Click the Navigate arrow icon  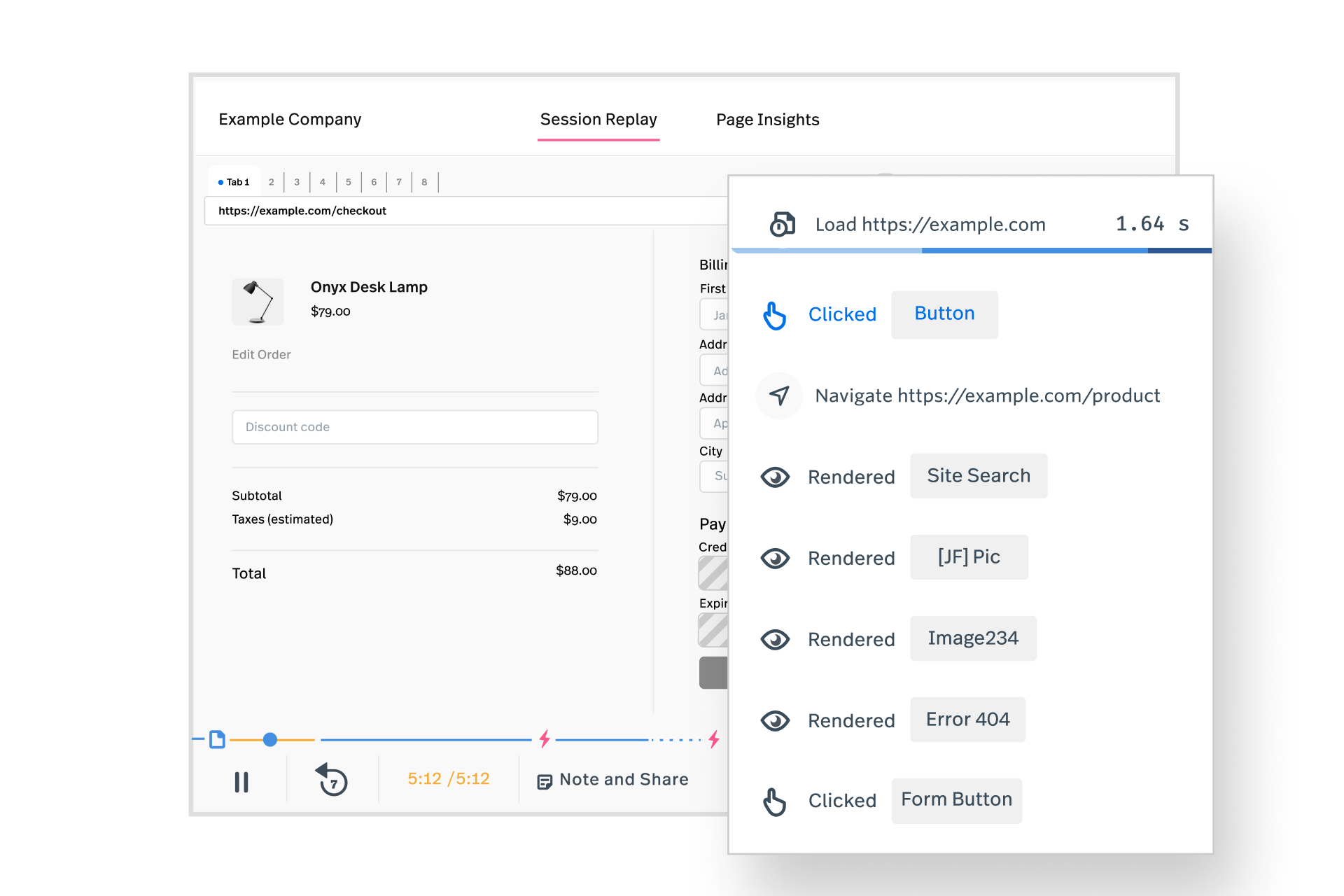pos(779,395)
